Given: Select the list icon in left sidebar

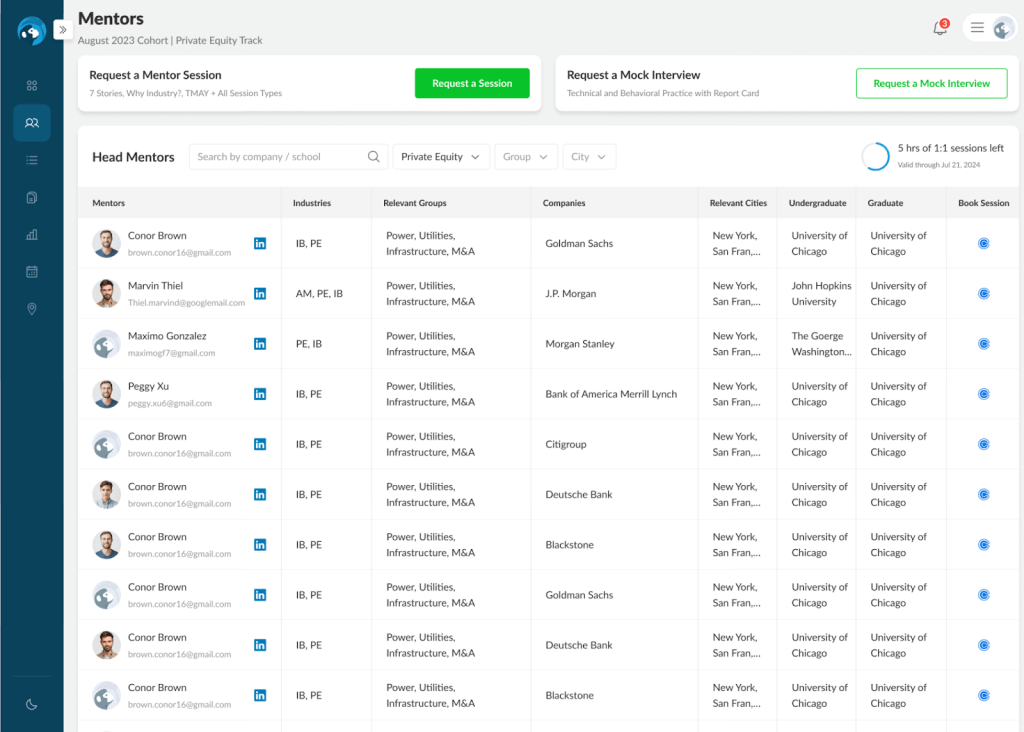Looking at the screenshot, I should click(32, 160).
